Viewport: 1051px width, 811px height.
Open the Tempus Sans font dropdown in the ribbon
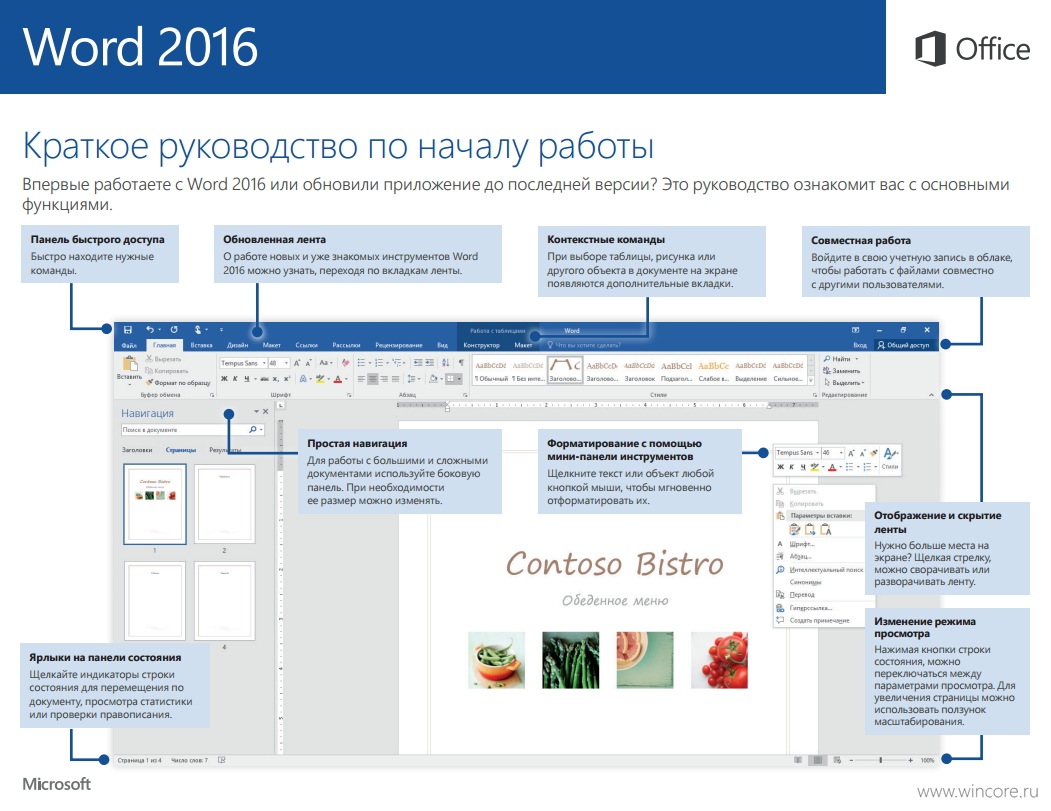[x=264, y=363]
